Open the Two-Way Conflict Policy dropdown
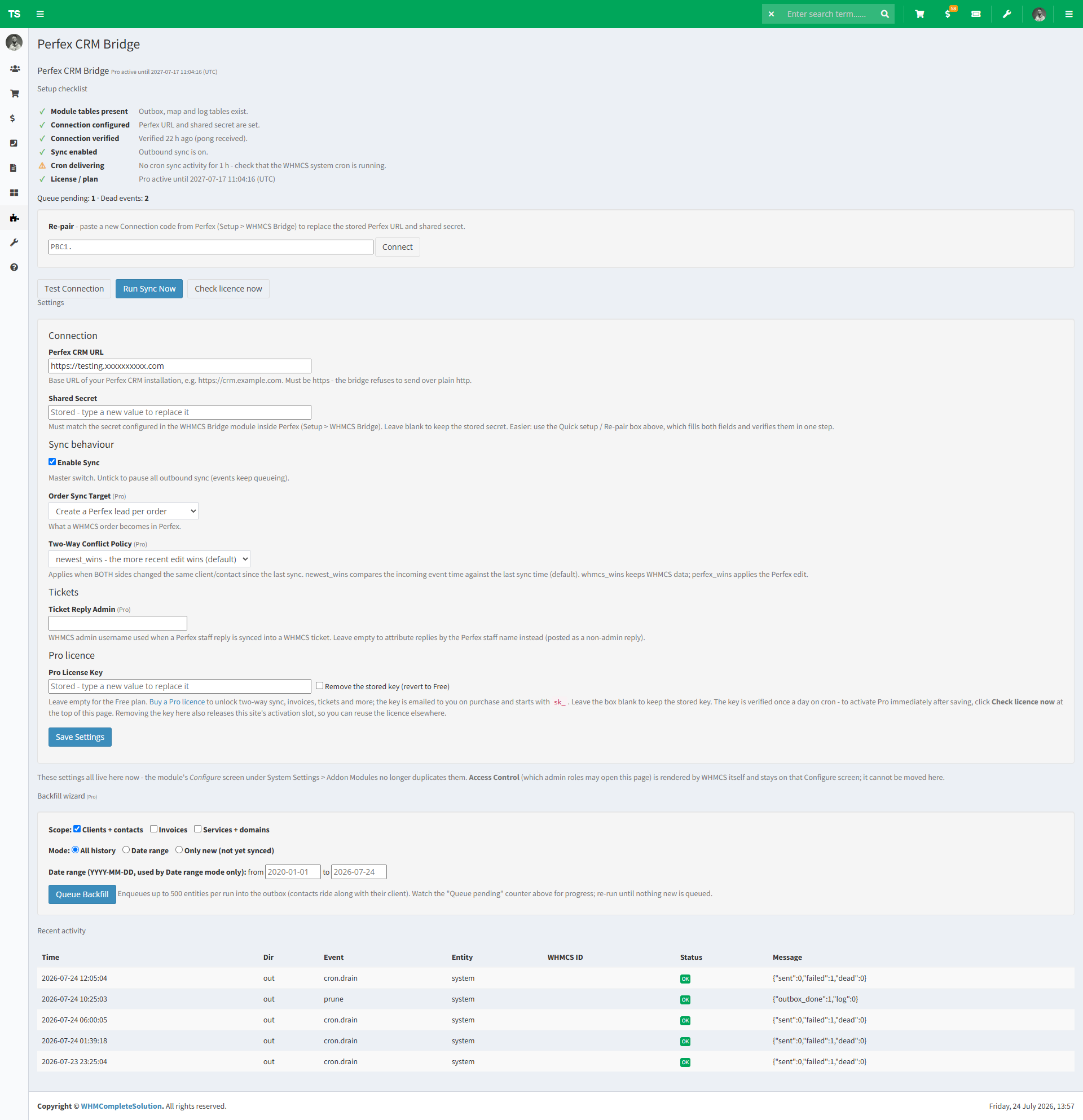The image size is (1083, 1120). click(x=149, y=559)
